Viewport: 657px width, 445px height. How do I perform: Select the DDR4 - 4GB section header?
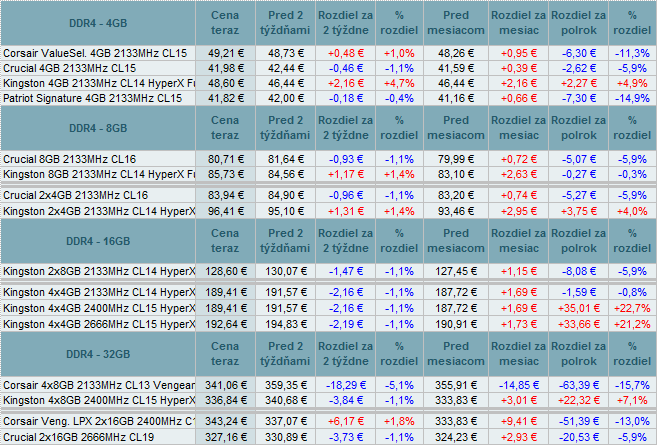pyautogui.click(x=98, y=23)
